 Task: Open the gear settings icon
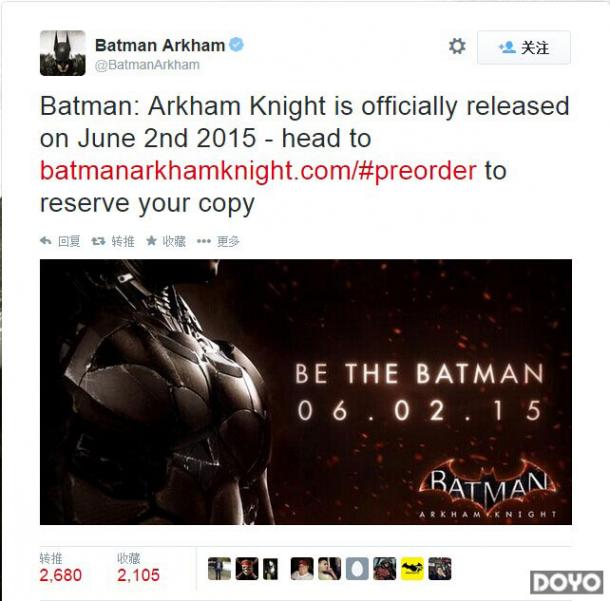457,46
